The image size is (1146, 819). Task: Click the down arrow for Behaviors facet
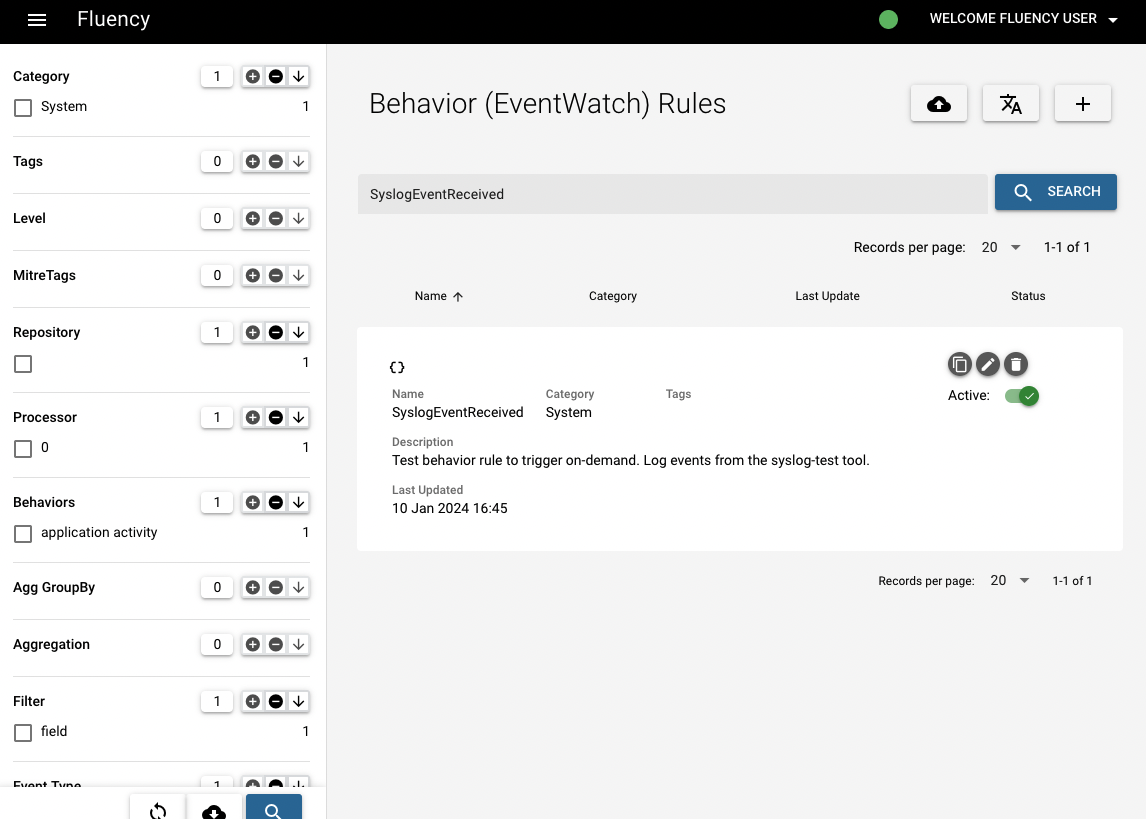point(298,503)
